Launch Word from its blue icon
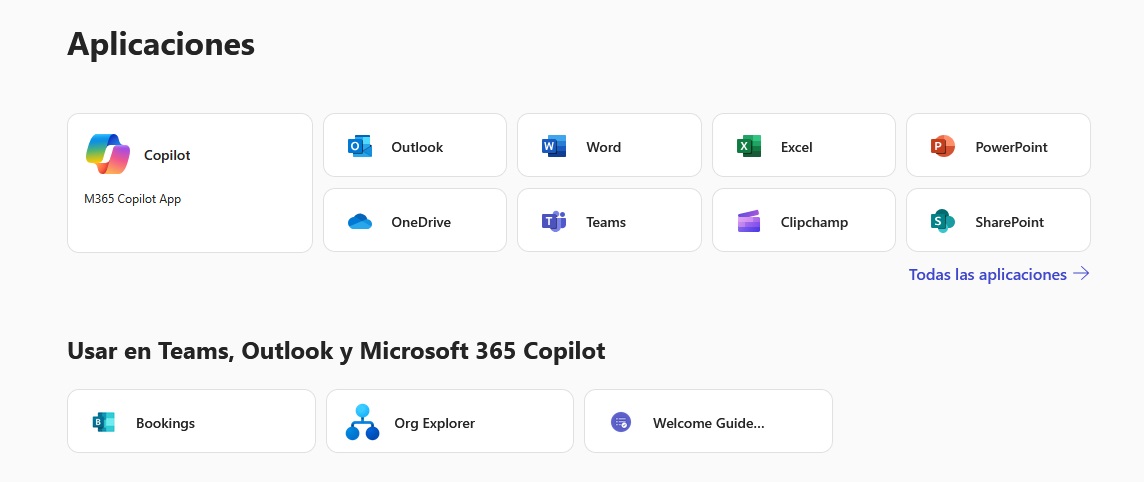Screen dimensions: 1144x482 (x=553, y=146)
